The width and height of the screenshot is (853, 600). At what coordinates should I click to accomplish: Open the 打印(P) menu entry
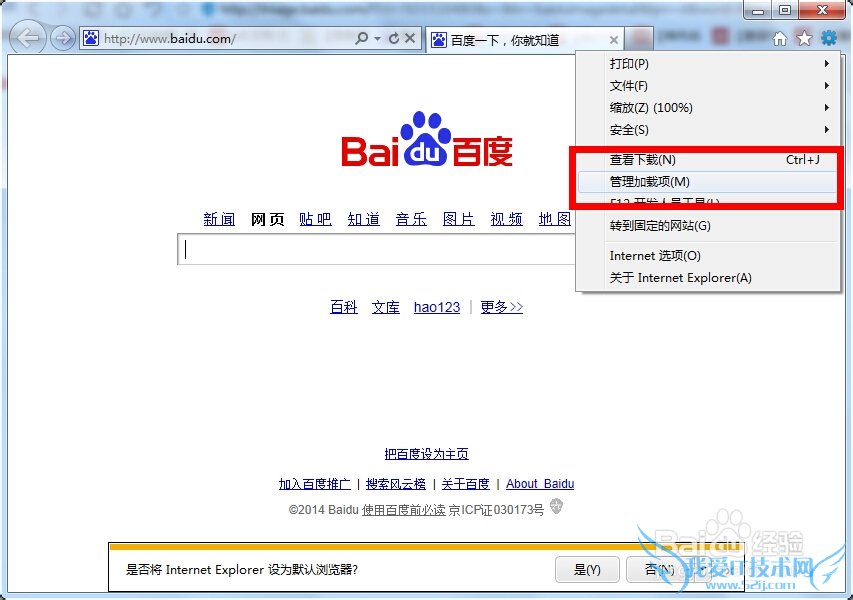point(708,64)
